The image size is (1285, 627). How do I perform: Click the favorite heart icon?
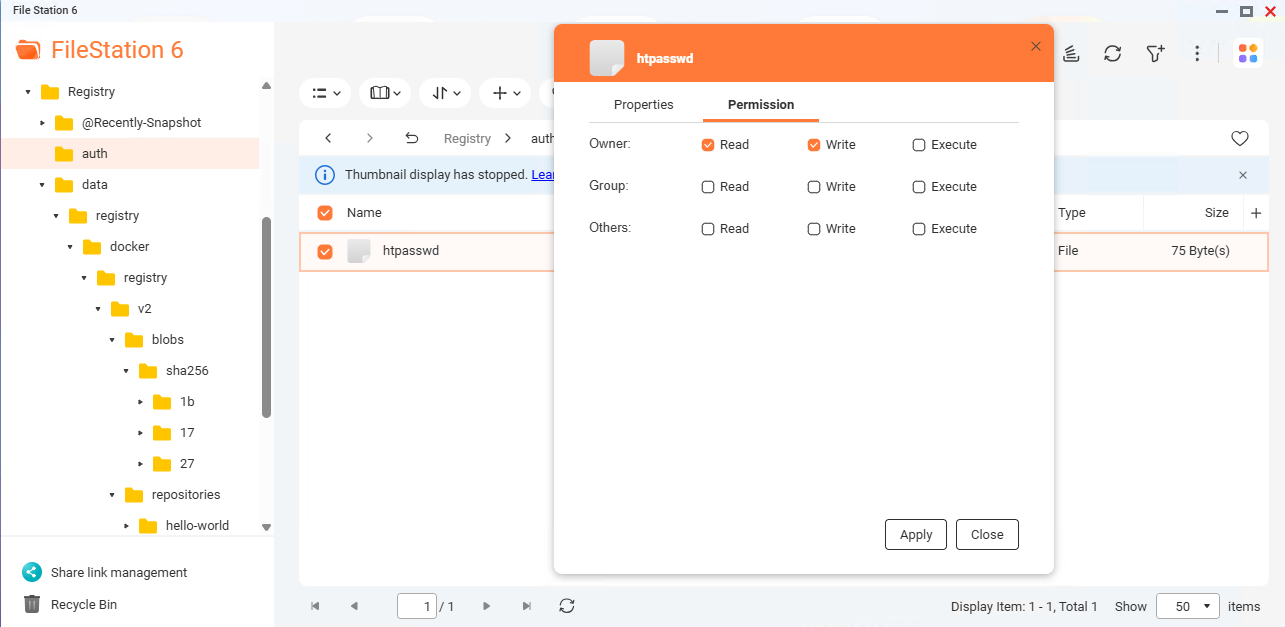(x=1239, y=138)
